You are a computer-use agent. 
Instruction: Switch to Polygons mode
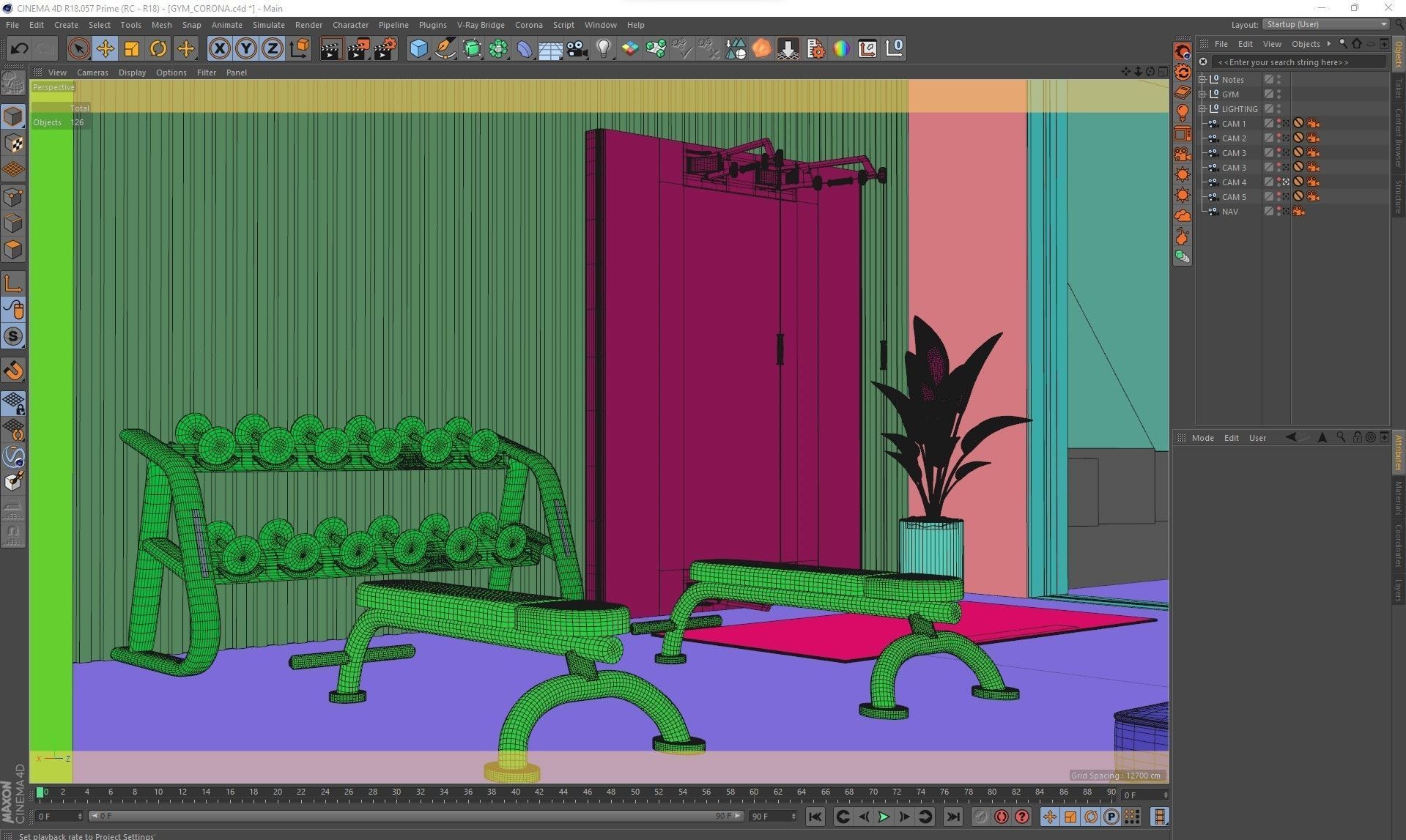pos(13,250)
